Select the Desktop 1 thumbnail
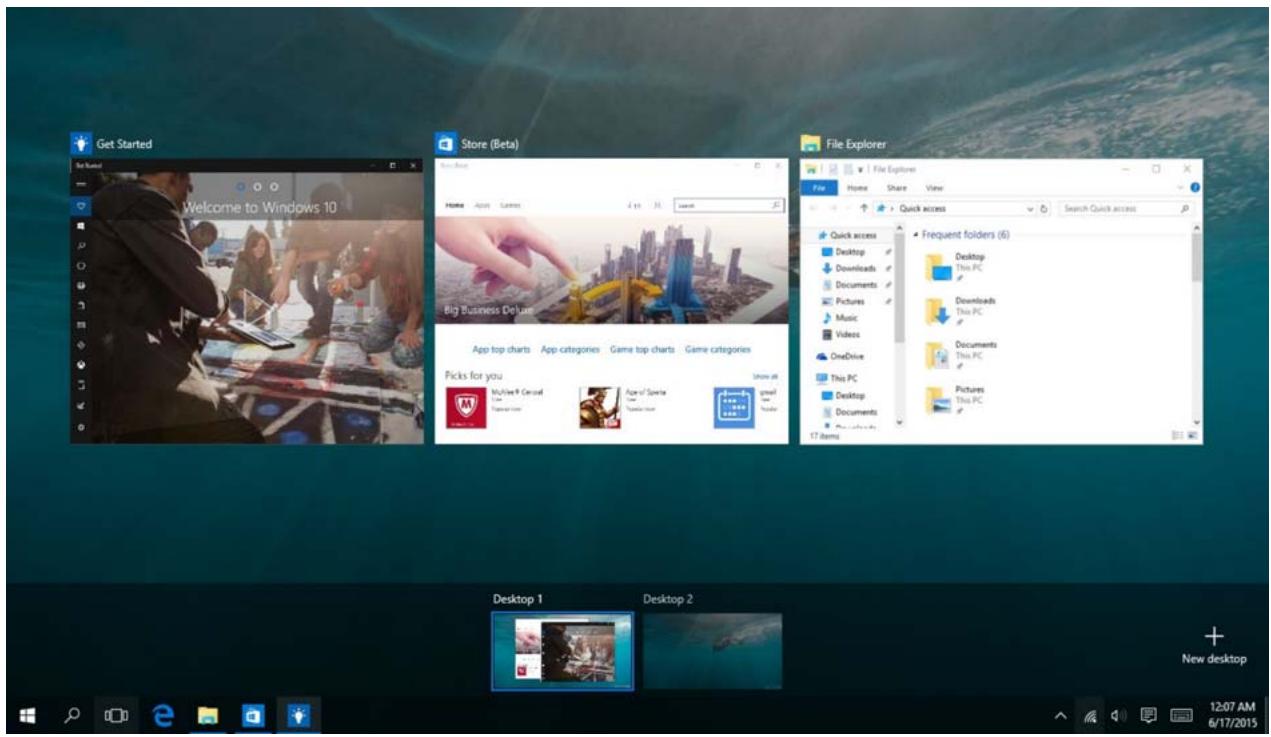This screenshot has width=1271, height=737. coord(562,651)
